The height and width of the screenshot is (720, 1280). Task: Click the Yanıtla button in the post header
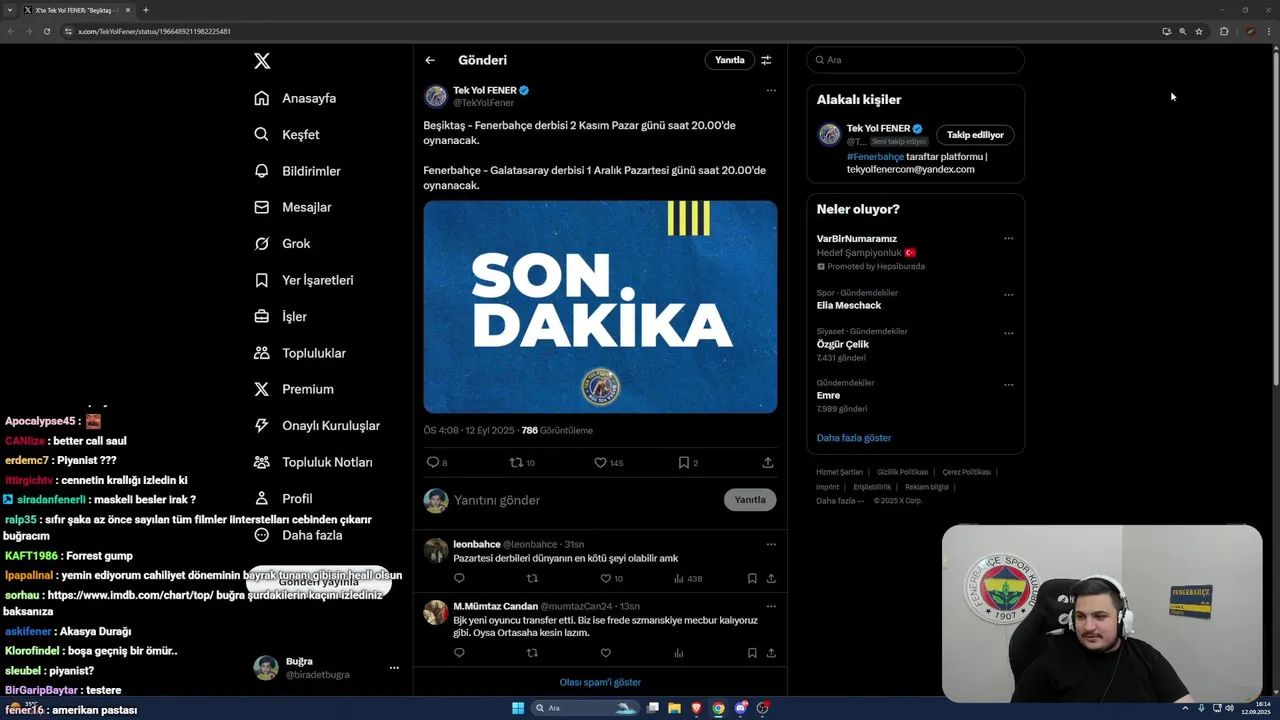pos(730,60)
